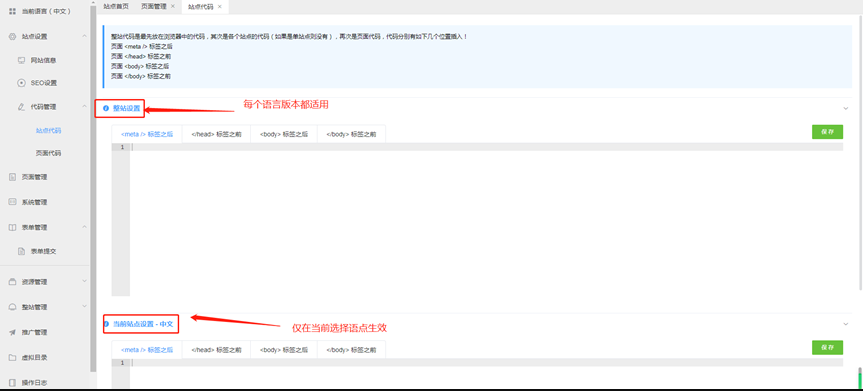Open 站点代码 in the sidebar
This screenshot has width=863, height=391.
coord(48,131)
